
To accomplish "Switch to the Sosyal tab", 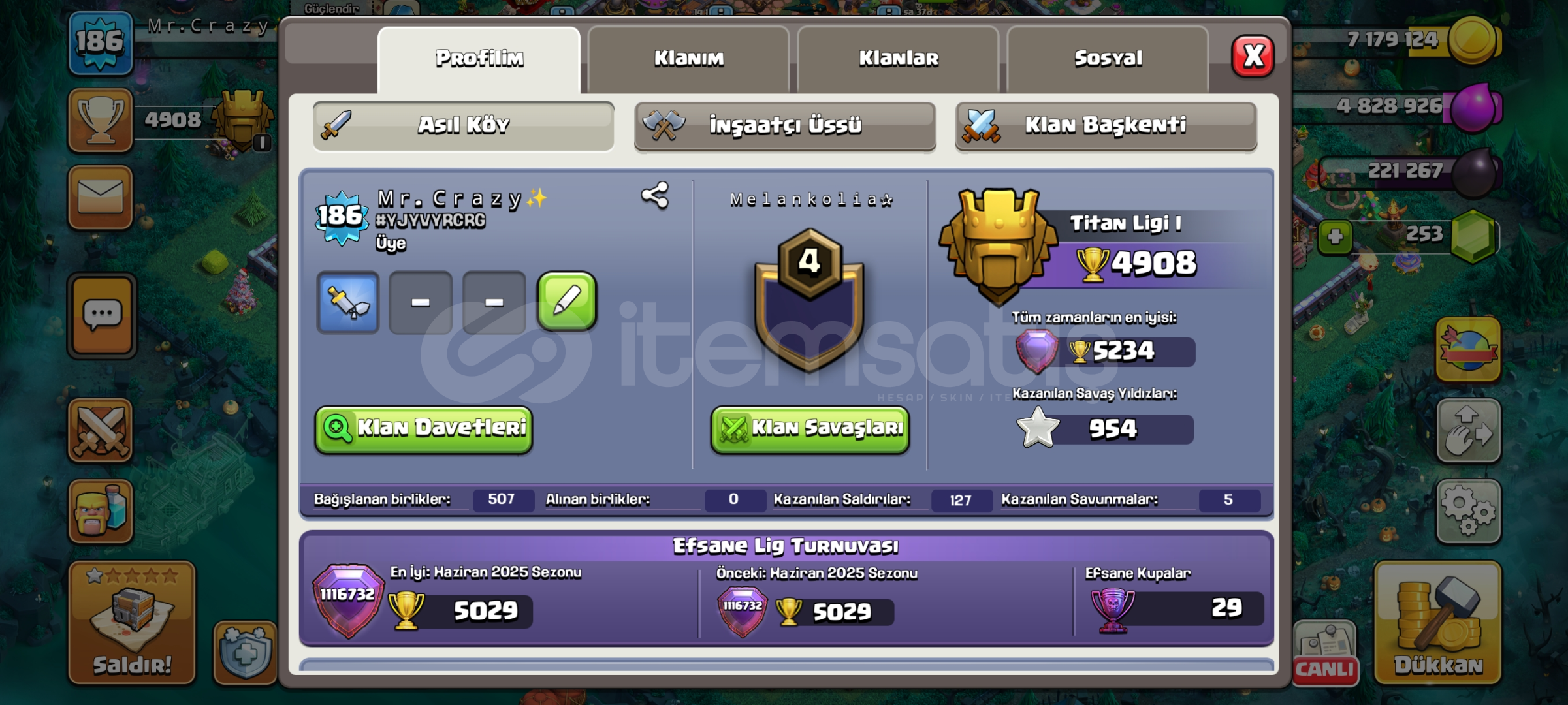I will coord(1108,59).
